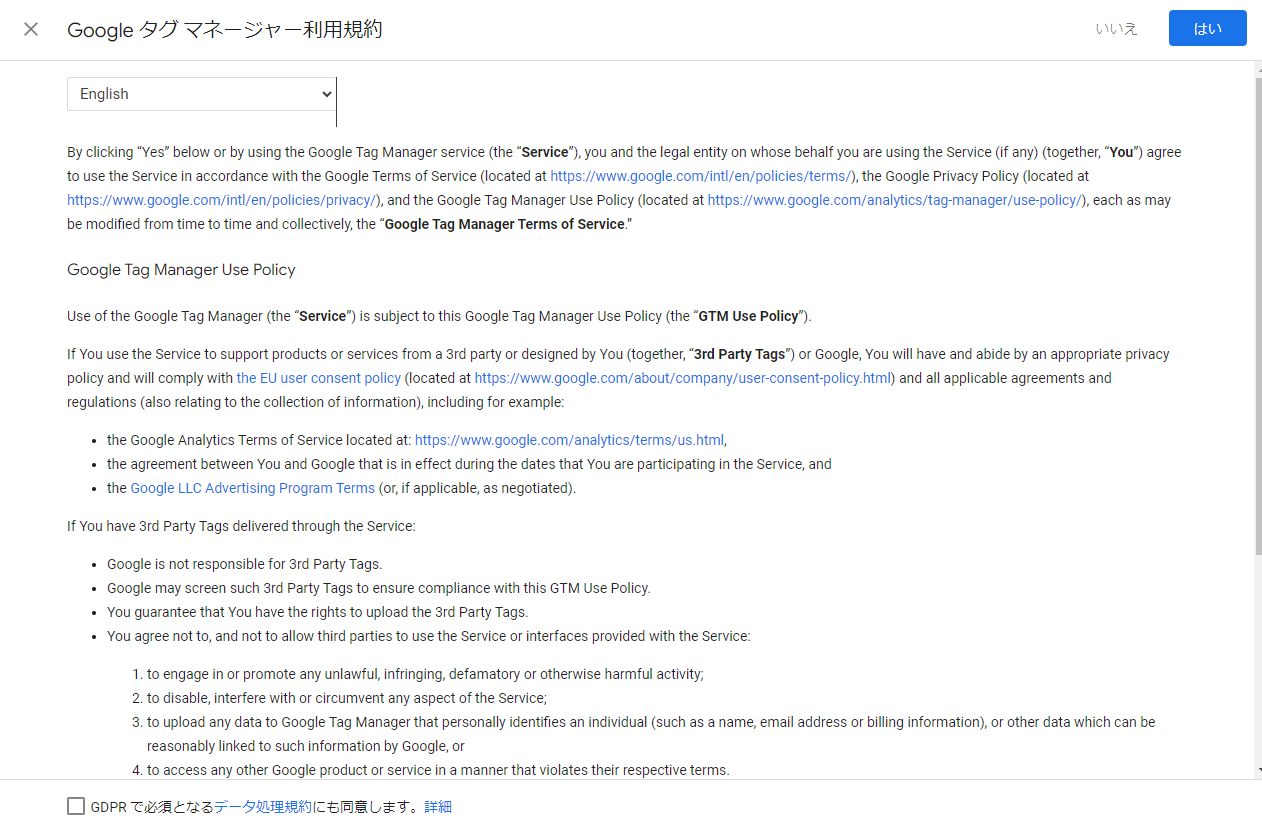
Task: Click text 'Google is not responsible for 3rd Party Tags.'
Action: pos(244,564)
